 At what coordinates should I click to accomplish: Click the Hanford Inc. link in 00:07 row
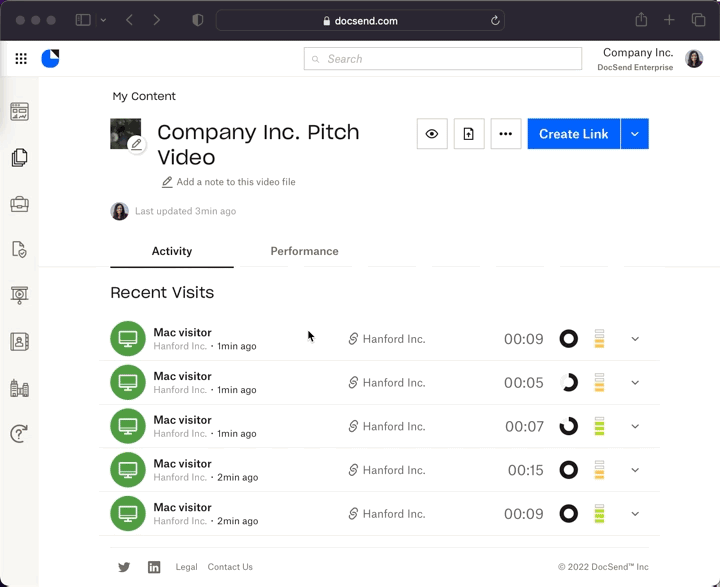tap(387, 426)
